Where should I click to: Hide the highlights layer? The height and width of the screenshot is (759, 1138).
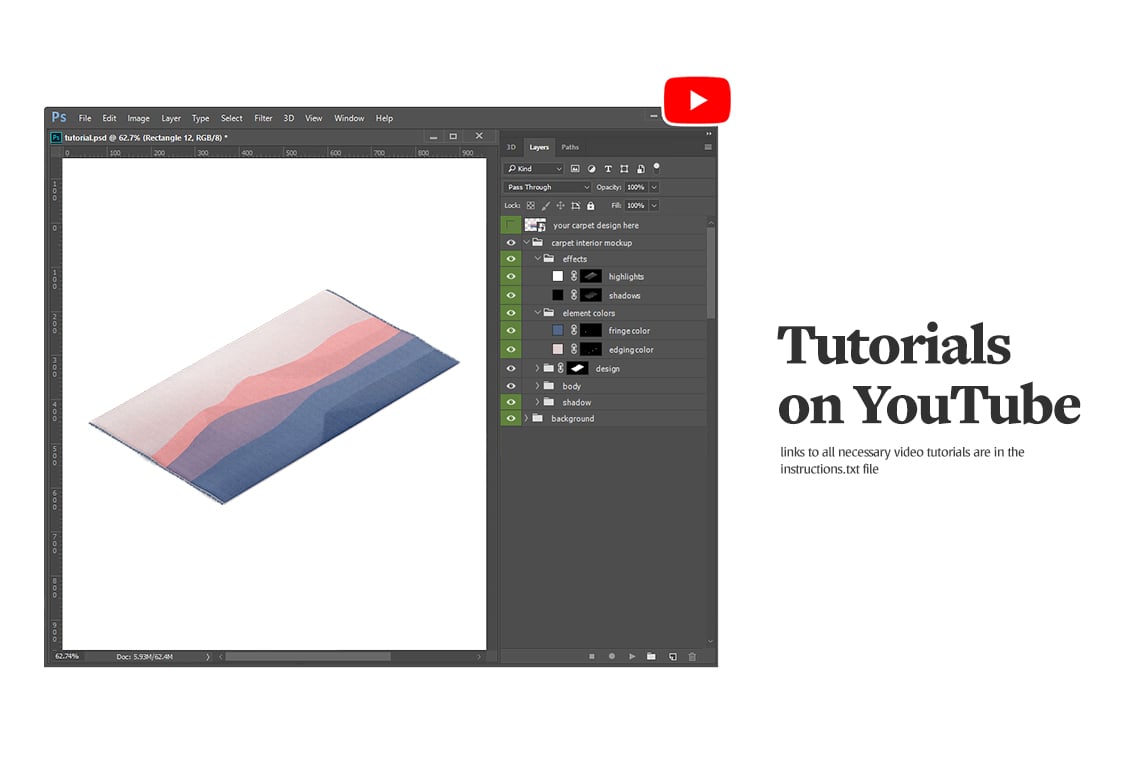[x=511, y=277]
